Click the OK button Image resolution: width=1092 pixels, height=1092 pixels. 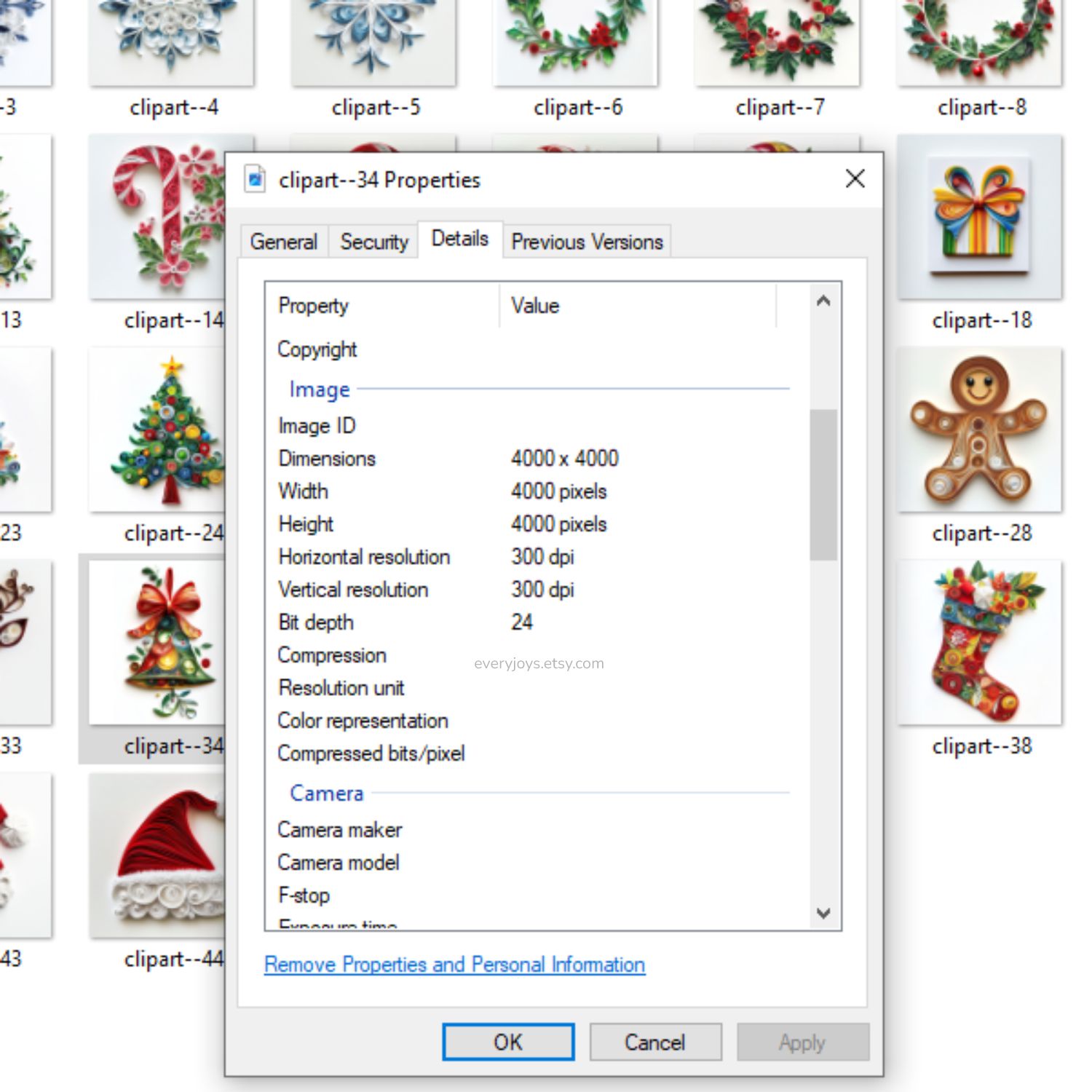pos(508,1042)
